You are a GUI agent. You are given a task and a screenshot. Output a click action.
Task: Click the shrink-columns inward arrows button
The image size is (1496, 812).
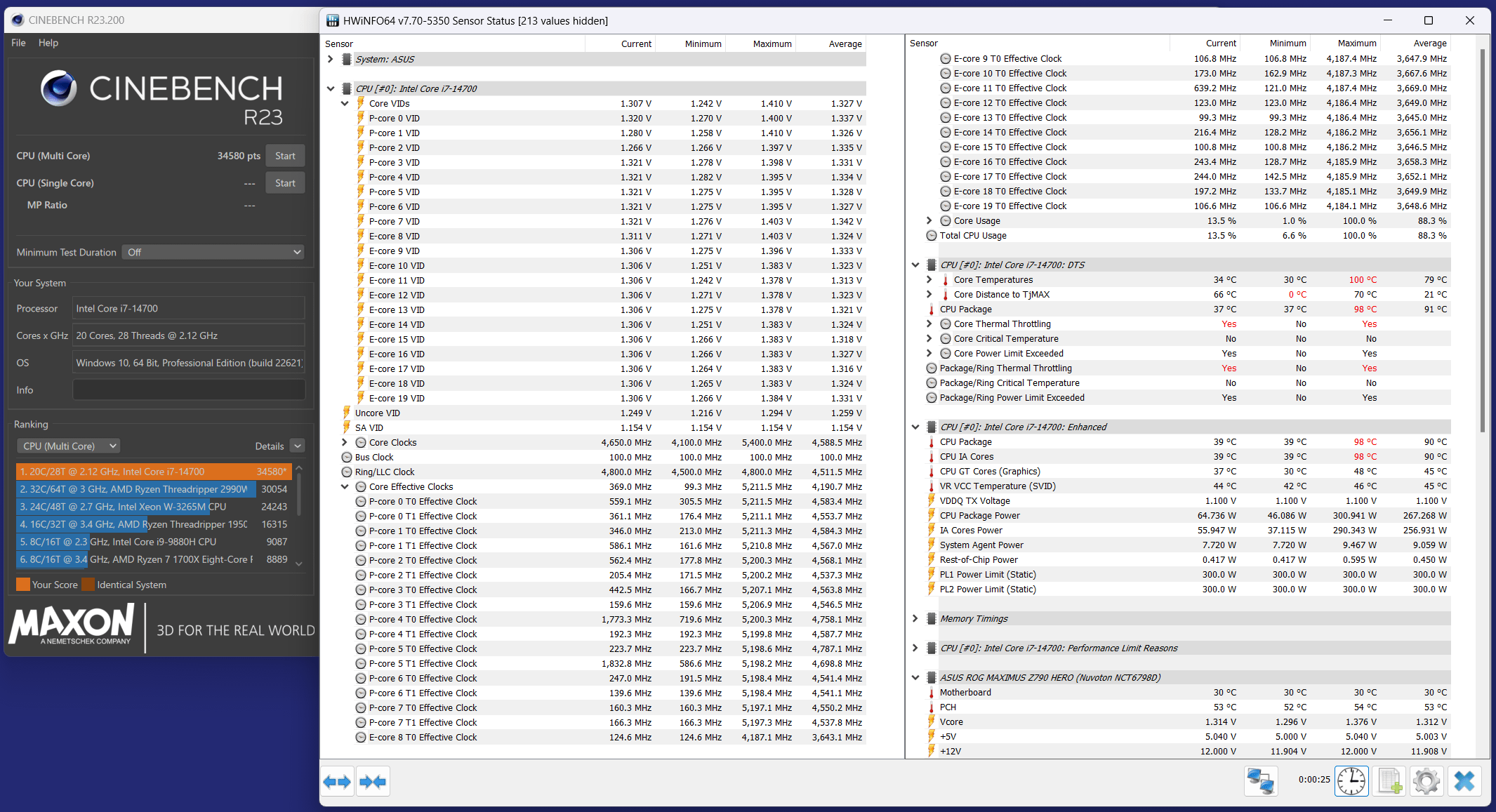(373, 782)
